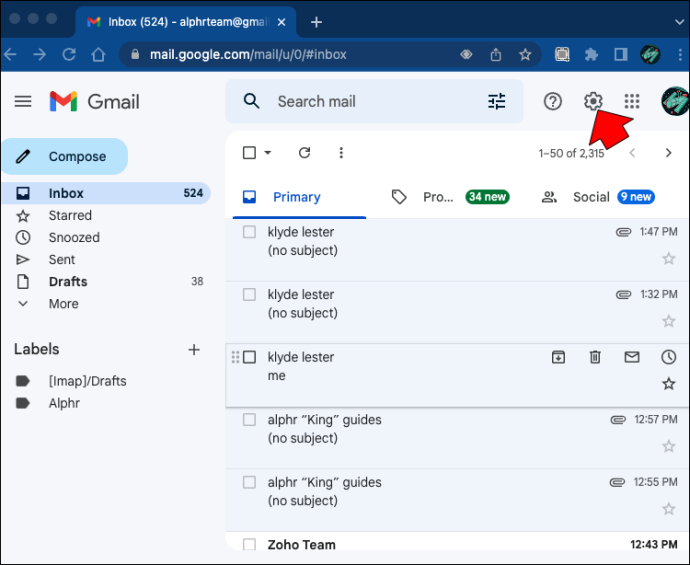Check the select-all checkbox
This screenshot has height=565, width=690.
[250, 153]
